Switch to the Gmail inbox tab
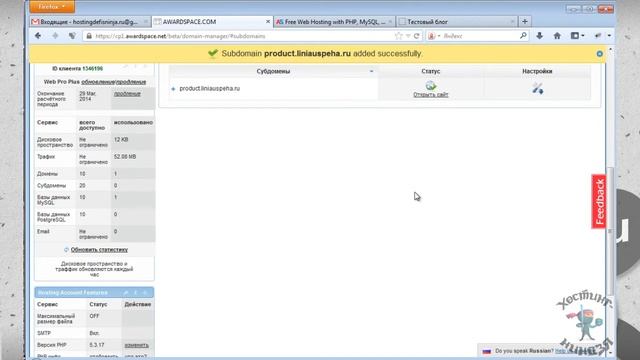Screen dimensions: 640x360 click(89, 22)
